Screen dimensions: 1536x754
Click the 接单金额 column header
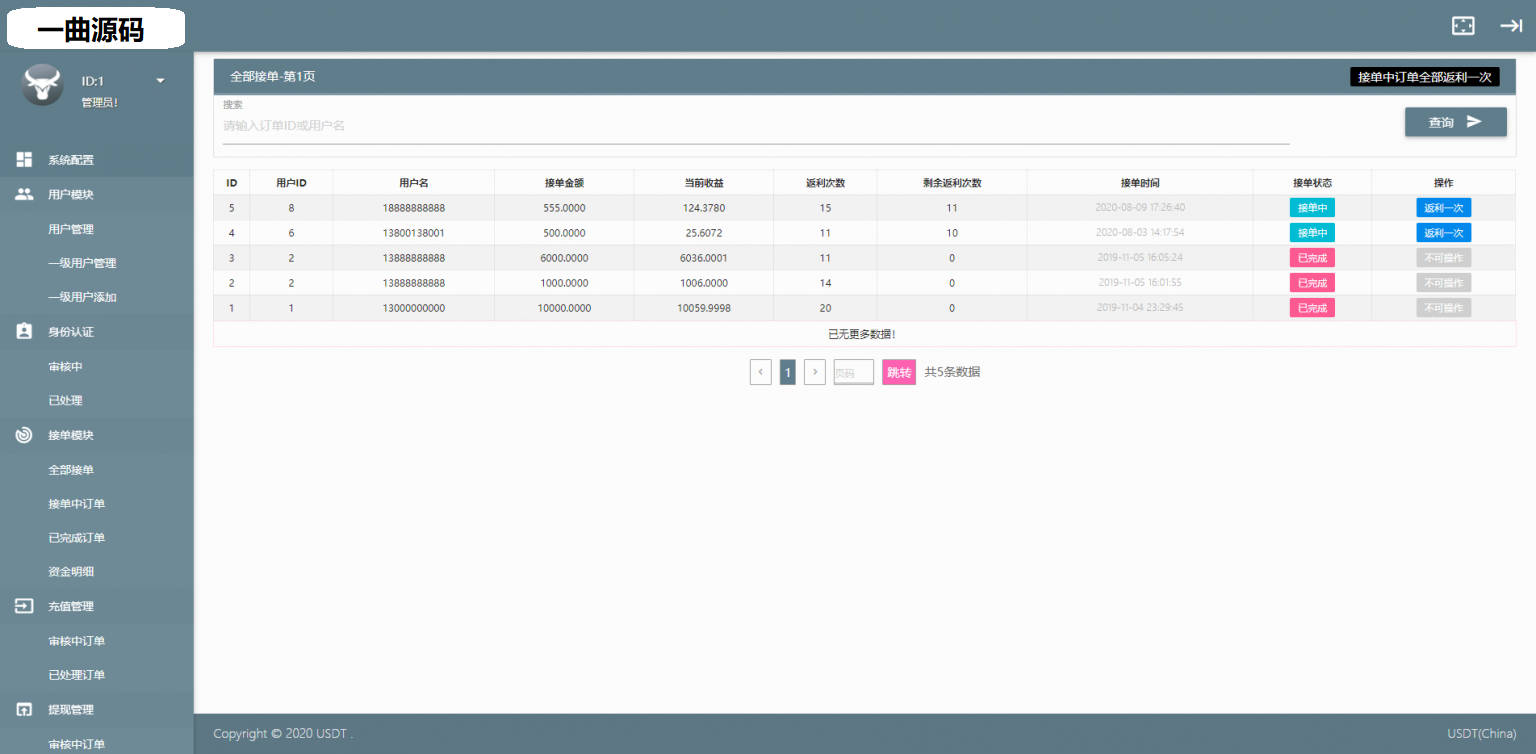pos(564,183)
